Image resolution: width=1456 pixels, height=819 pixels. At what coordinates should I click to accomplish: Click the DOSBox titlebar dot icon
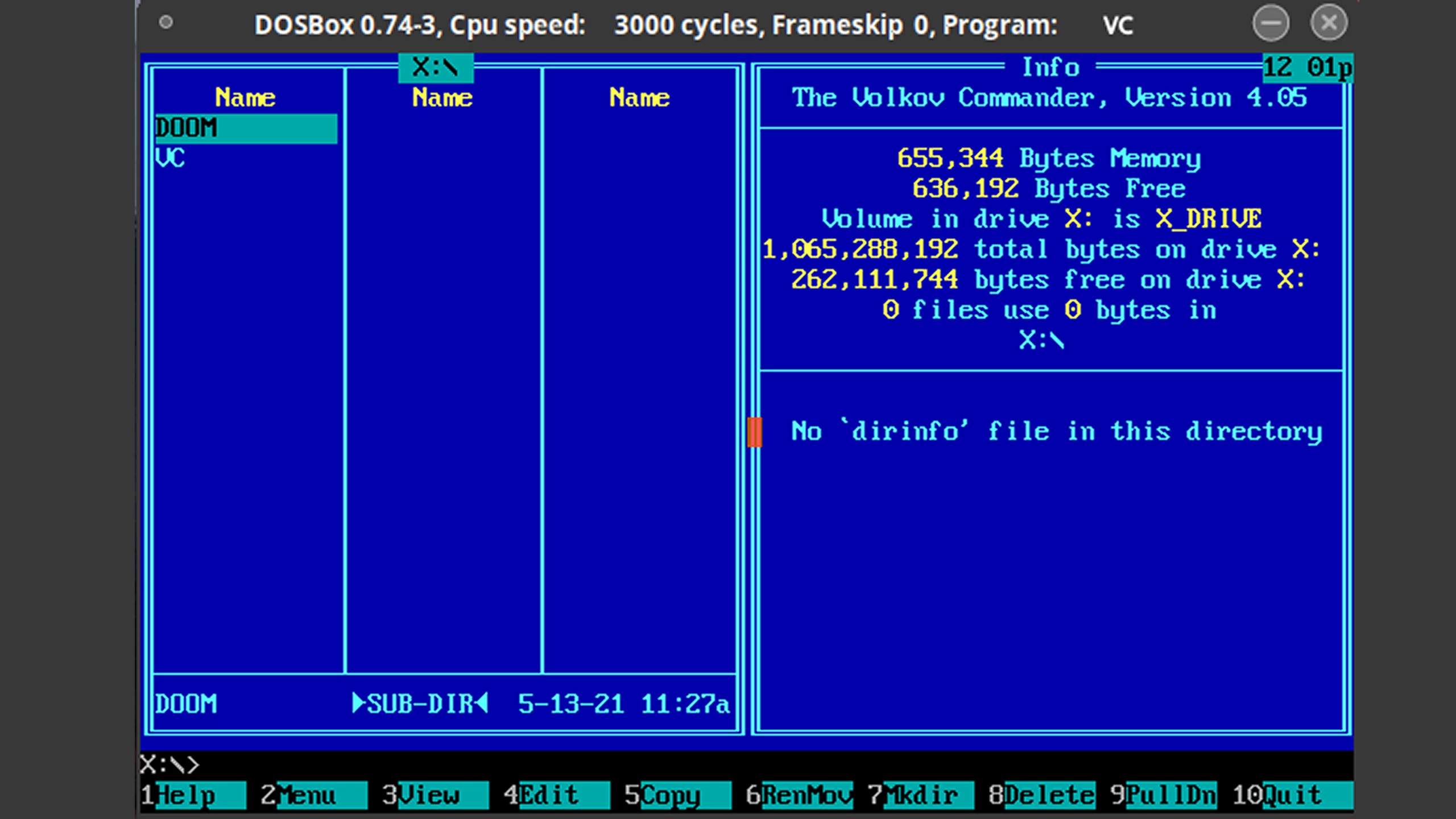point(166,23)
